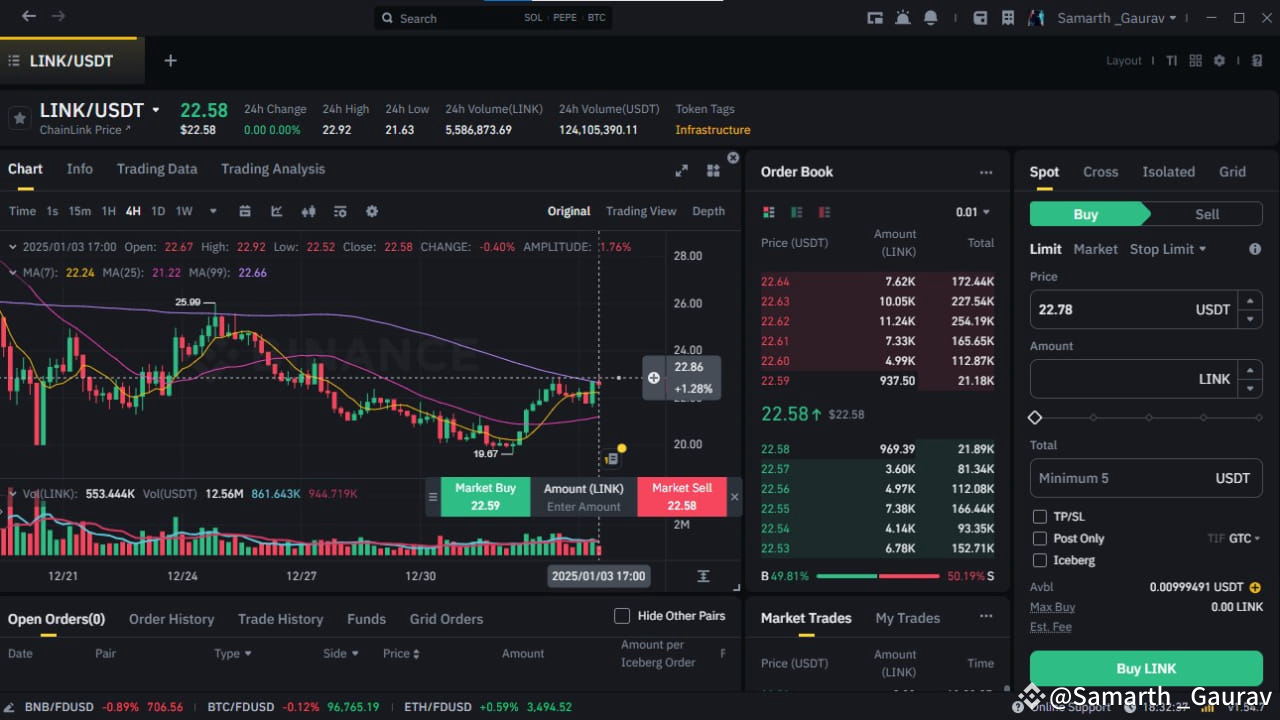This screenshot has height=720, width=1280.
Task: Click the magnifier icon in Search
Action: pos(388,18)
